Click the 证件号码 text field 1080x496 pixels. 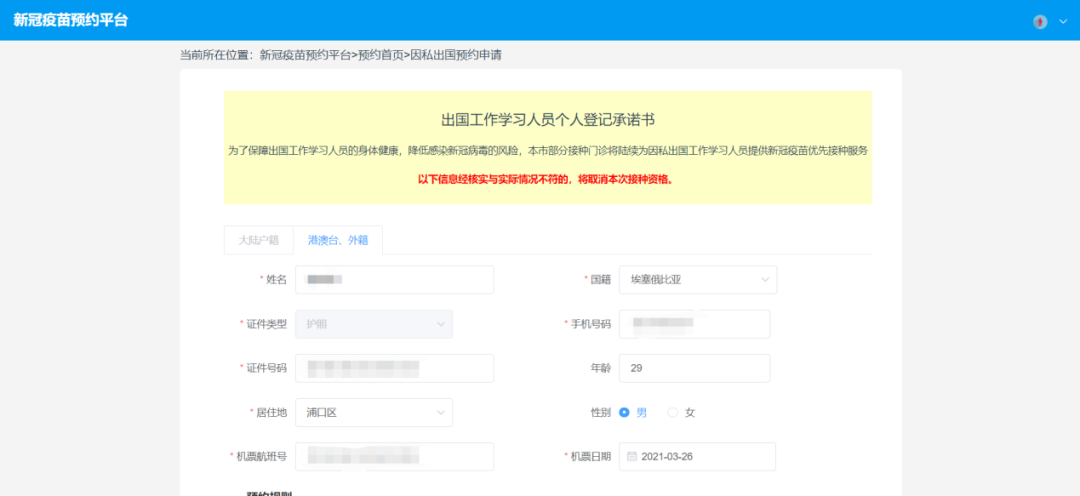(394, 368)
